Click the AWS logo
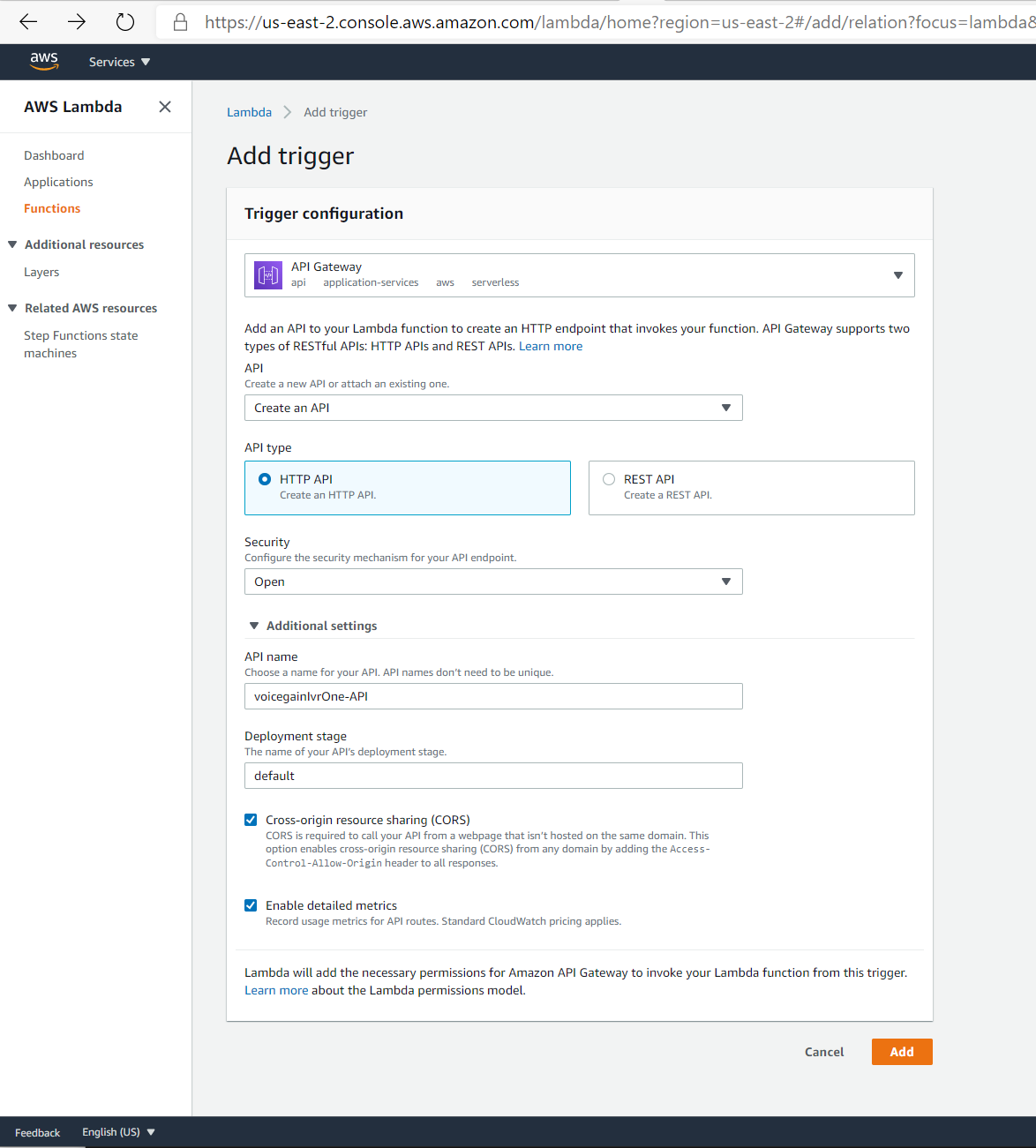Viewport: 1036px width, 1148px height. click(x=44, y=61)
